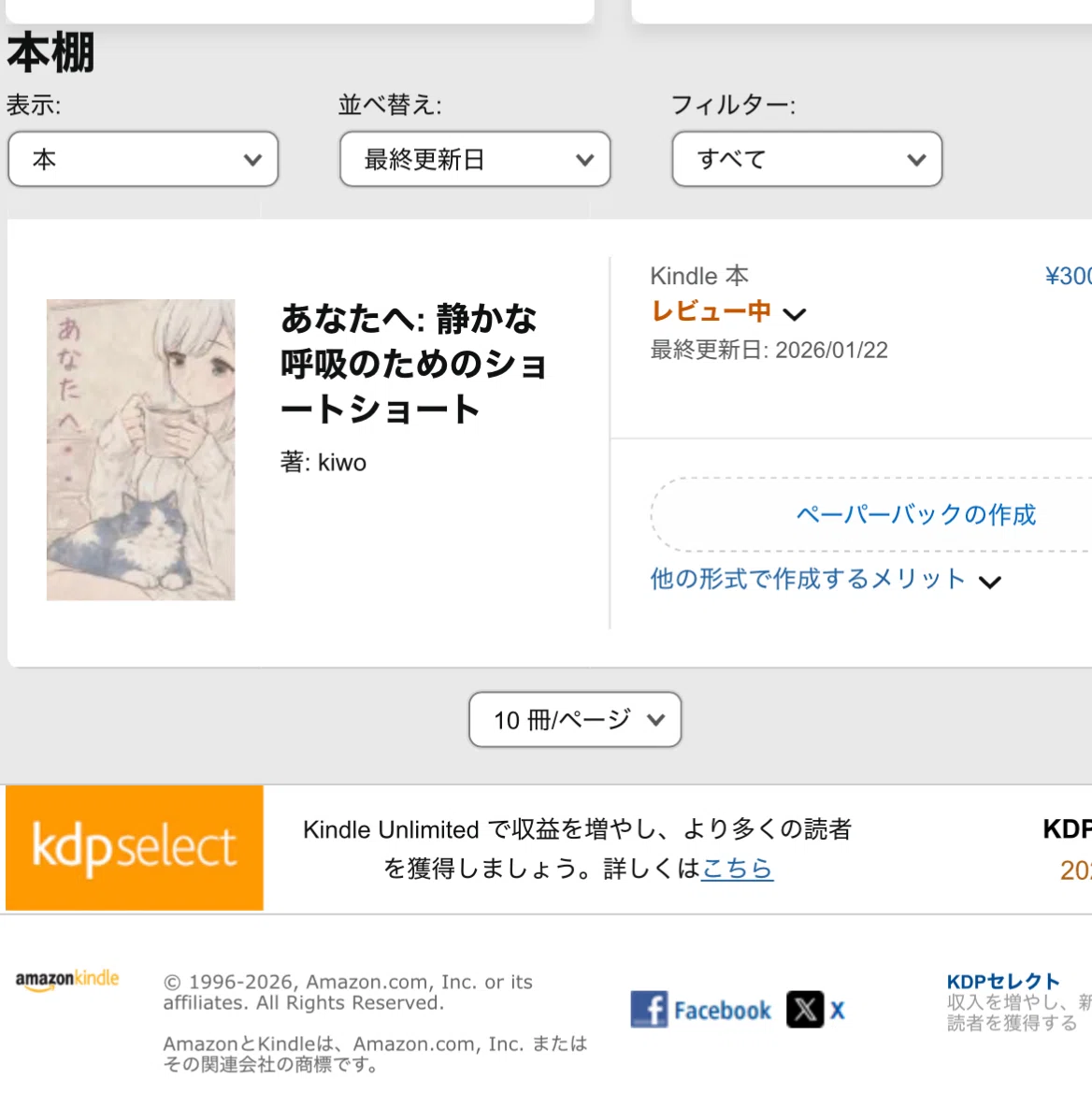Open 並べ替え dropdown set to 最終更新日
The height and width of the screenshot is (1093, 1092).
coord(475,159)
